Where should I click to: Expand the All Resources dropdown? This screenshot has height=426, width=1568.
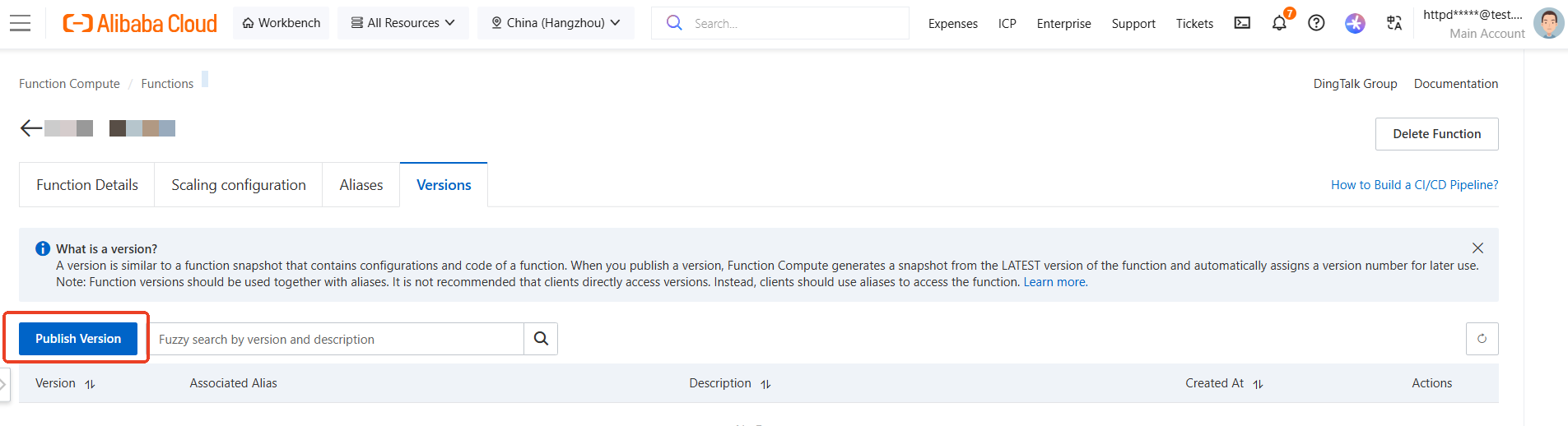[402, 23]
